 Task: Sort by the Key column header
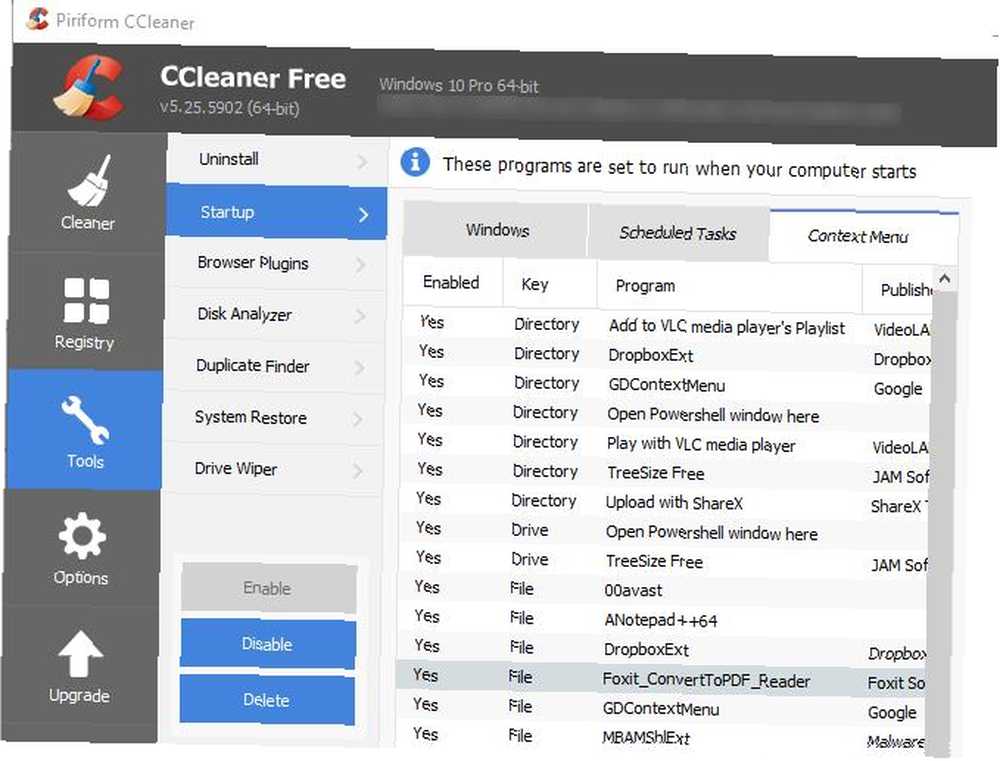(550, 284)
